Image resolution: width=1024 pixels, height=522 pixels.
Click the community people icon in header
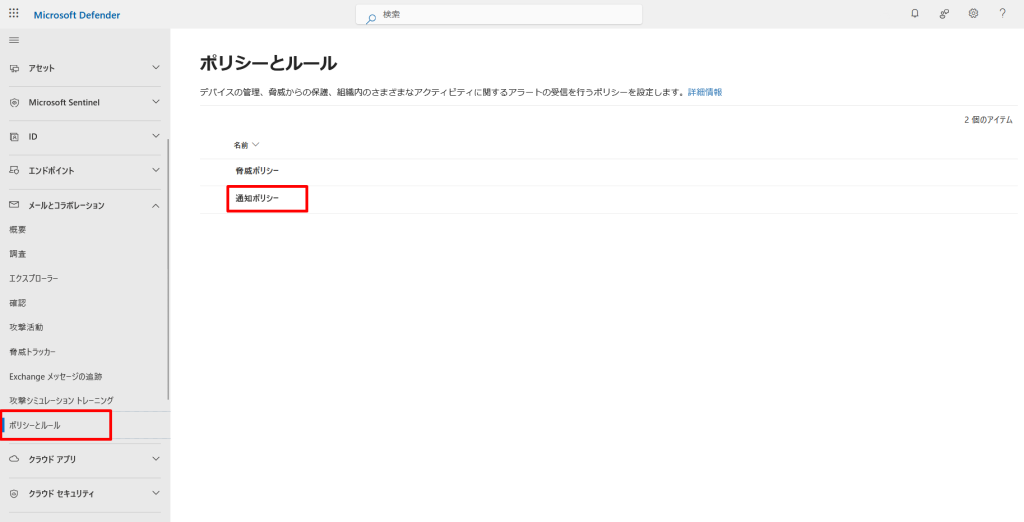point(944,14)
